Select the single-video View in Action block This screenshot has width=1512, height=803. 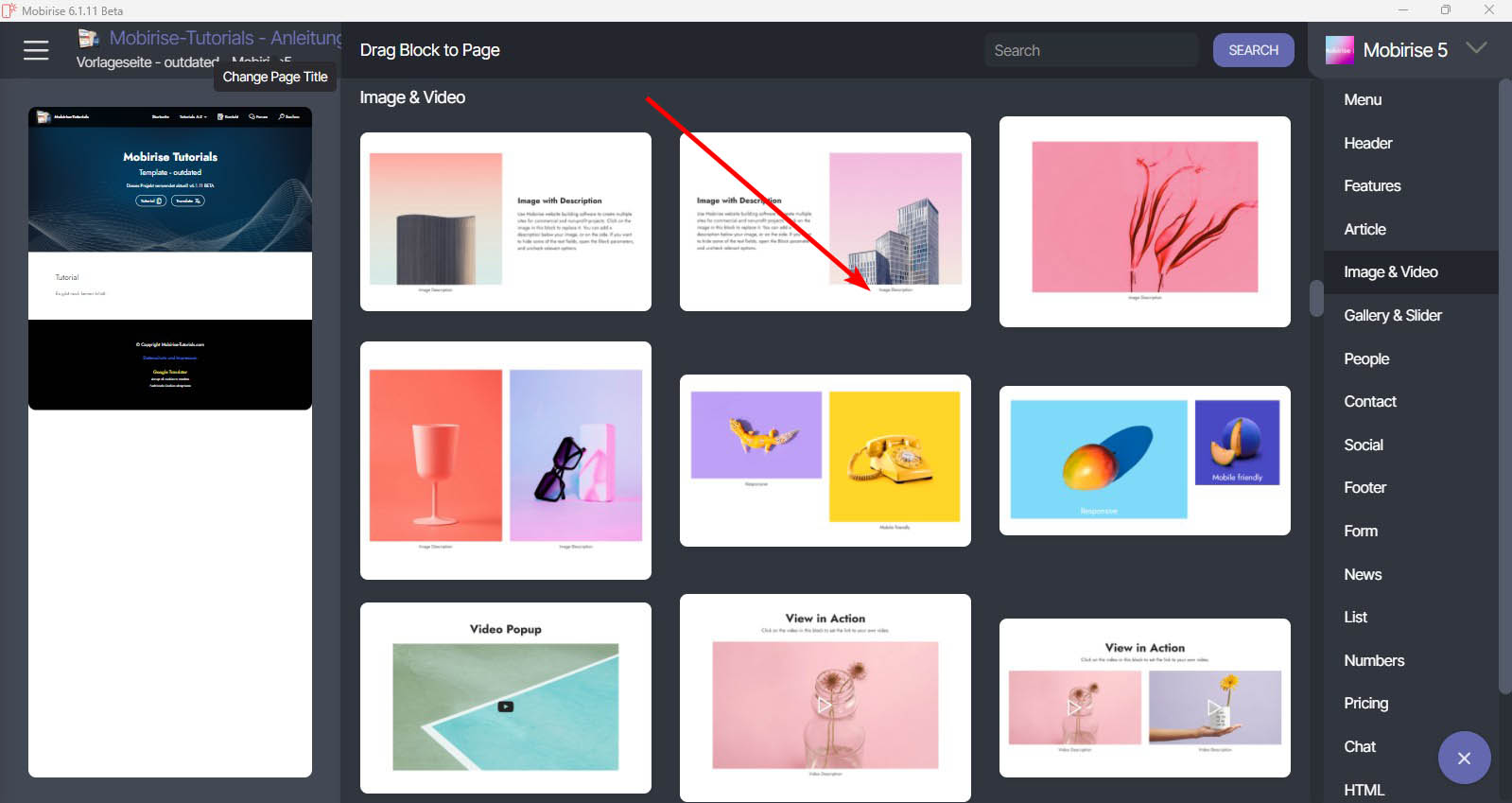826,698
